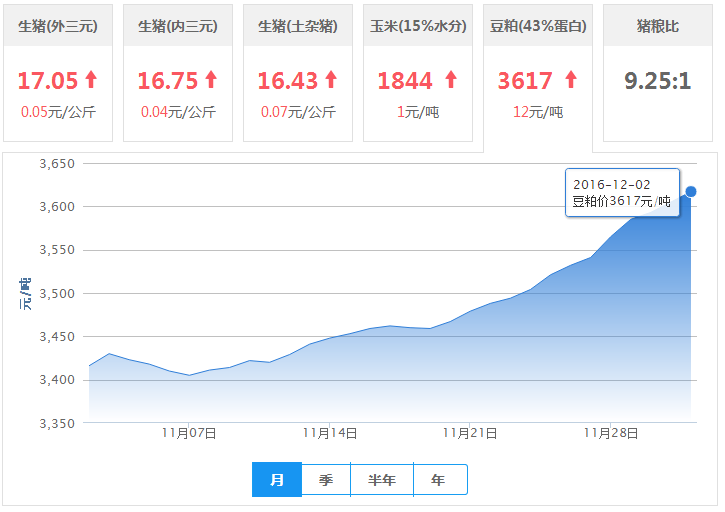The height and width of the screenshot is (512, 725).
Task: Click the 16.75 price value
Action: [168, 80]
